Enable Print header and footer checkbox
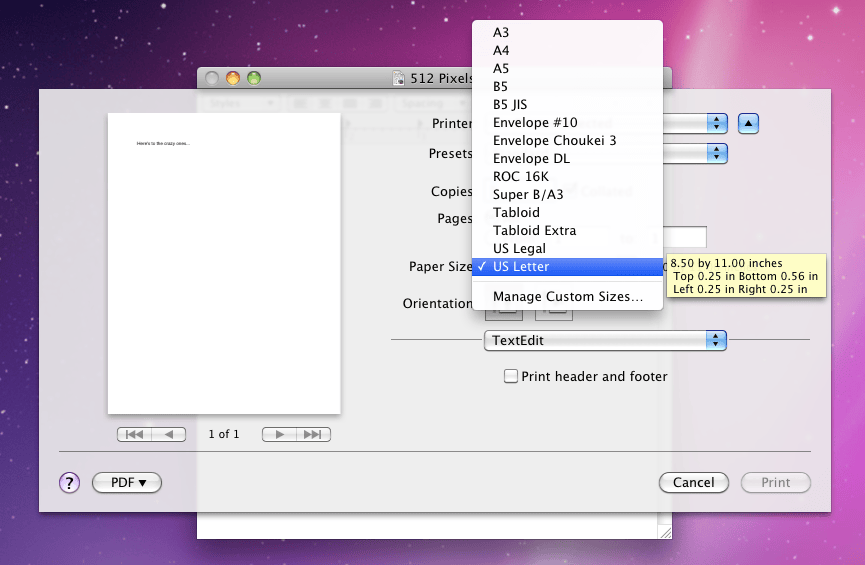 pos(511,376)
